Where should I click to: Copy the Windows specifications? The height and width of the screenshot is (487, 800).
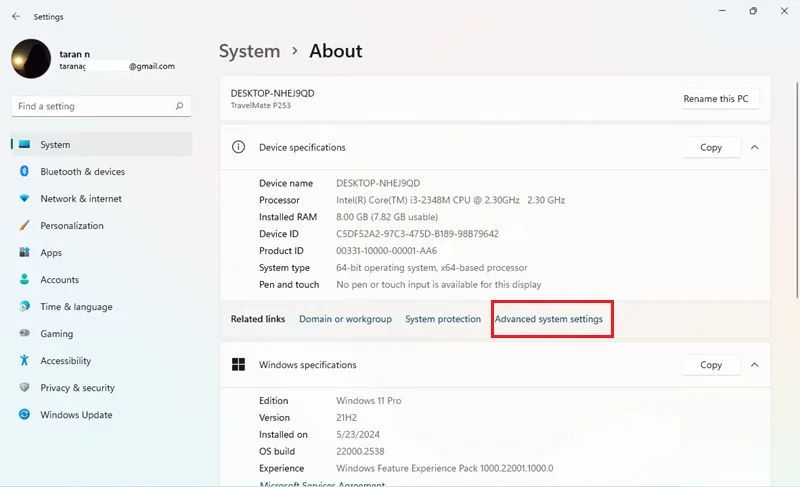[711, 365]
